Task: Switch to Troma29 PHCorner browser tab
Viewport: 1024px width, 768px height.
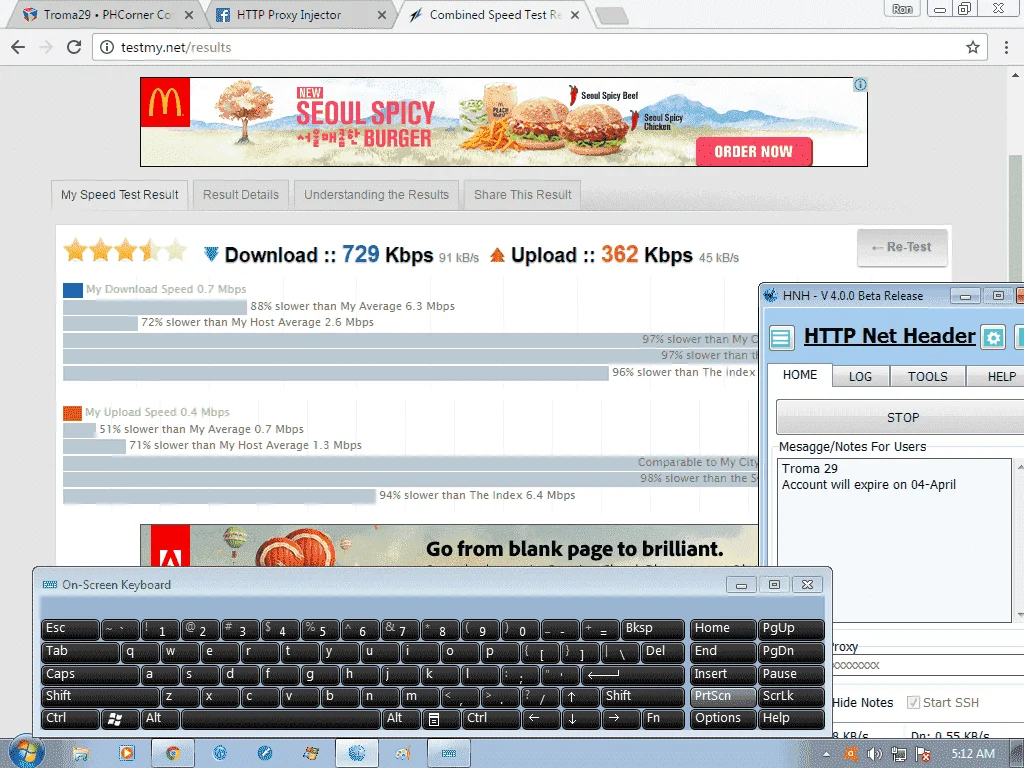Action: coord(108,14)
